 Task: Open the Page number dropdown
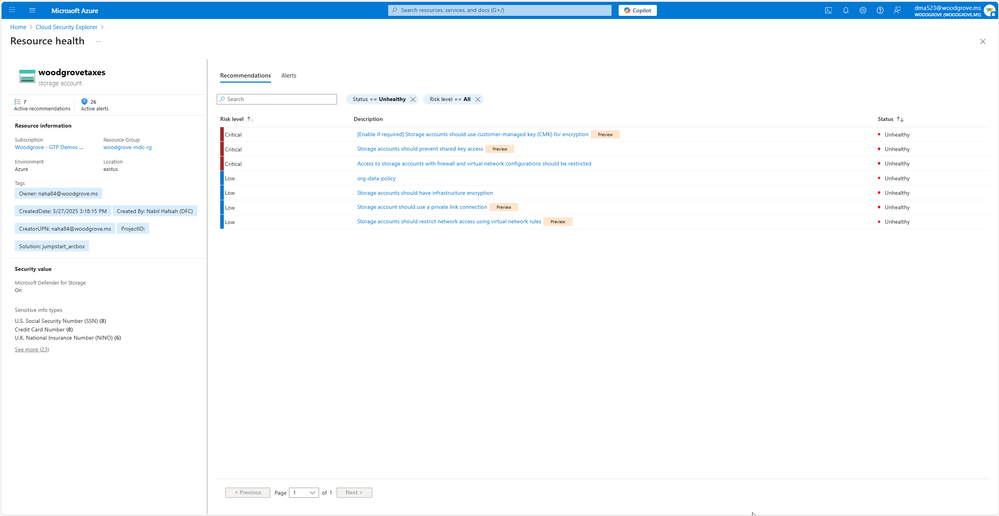304,492
